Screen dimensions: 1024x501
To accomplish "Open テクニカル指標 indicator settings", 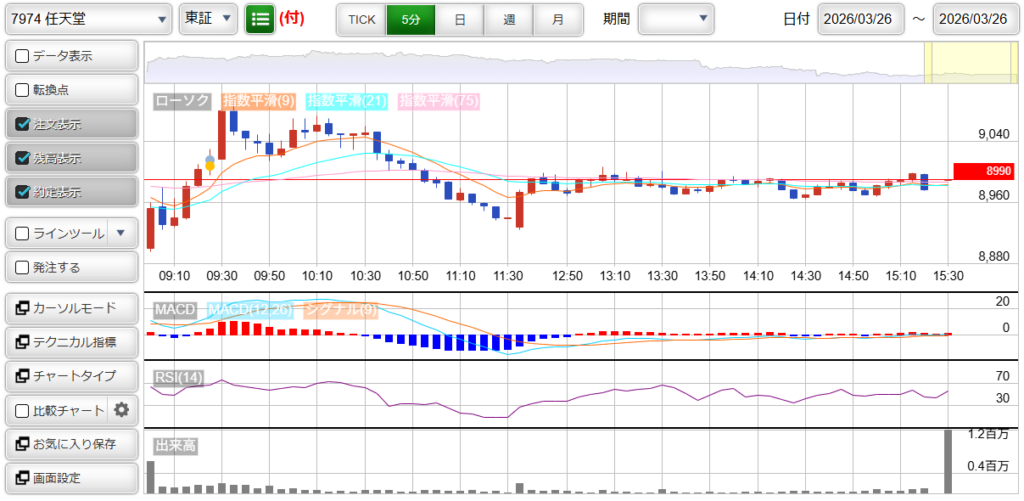I will coord(70,342).
